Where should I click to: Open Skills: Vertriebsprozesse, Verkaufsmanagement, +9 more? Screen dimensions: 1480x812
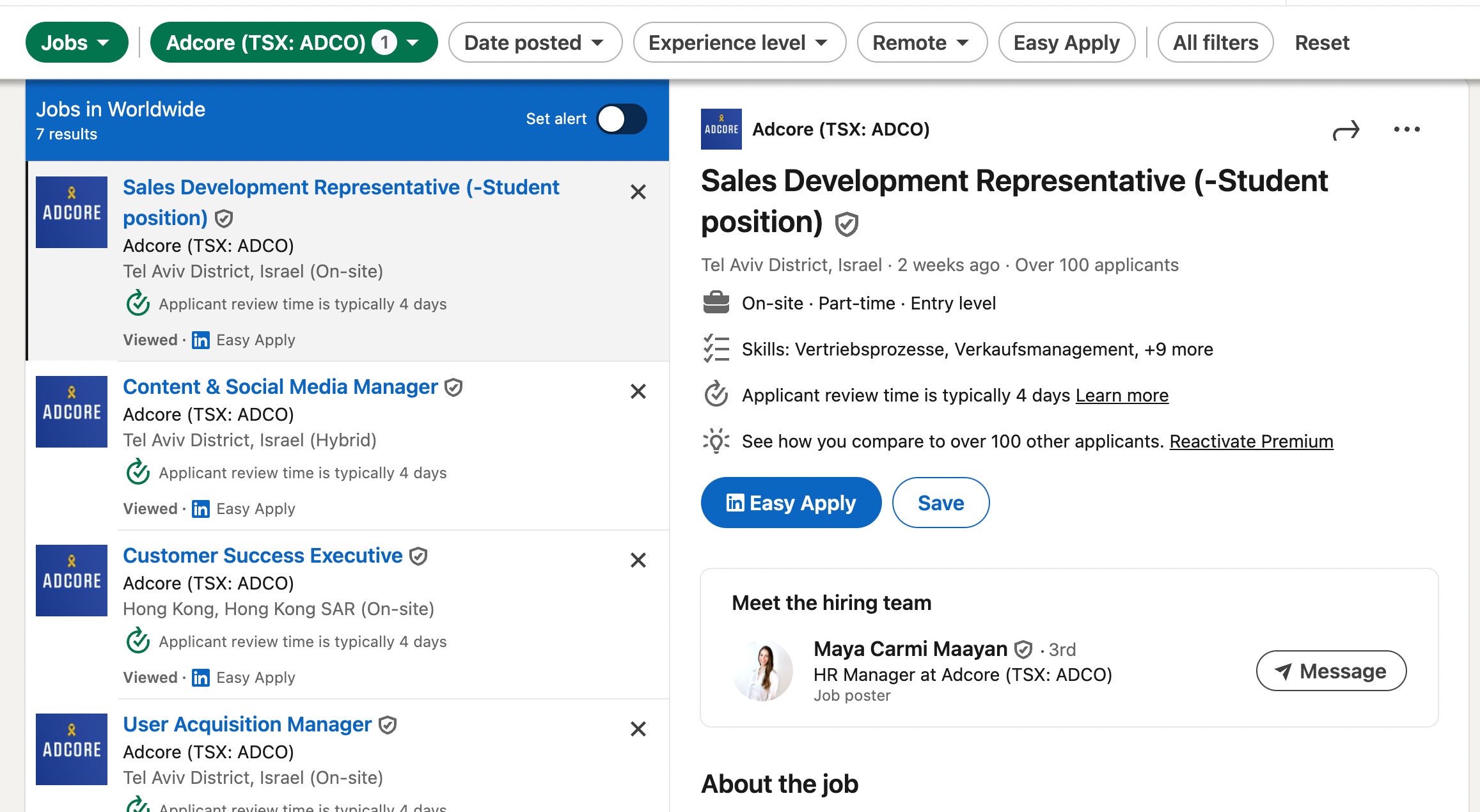tap(977, 349)
